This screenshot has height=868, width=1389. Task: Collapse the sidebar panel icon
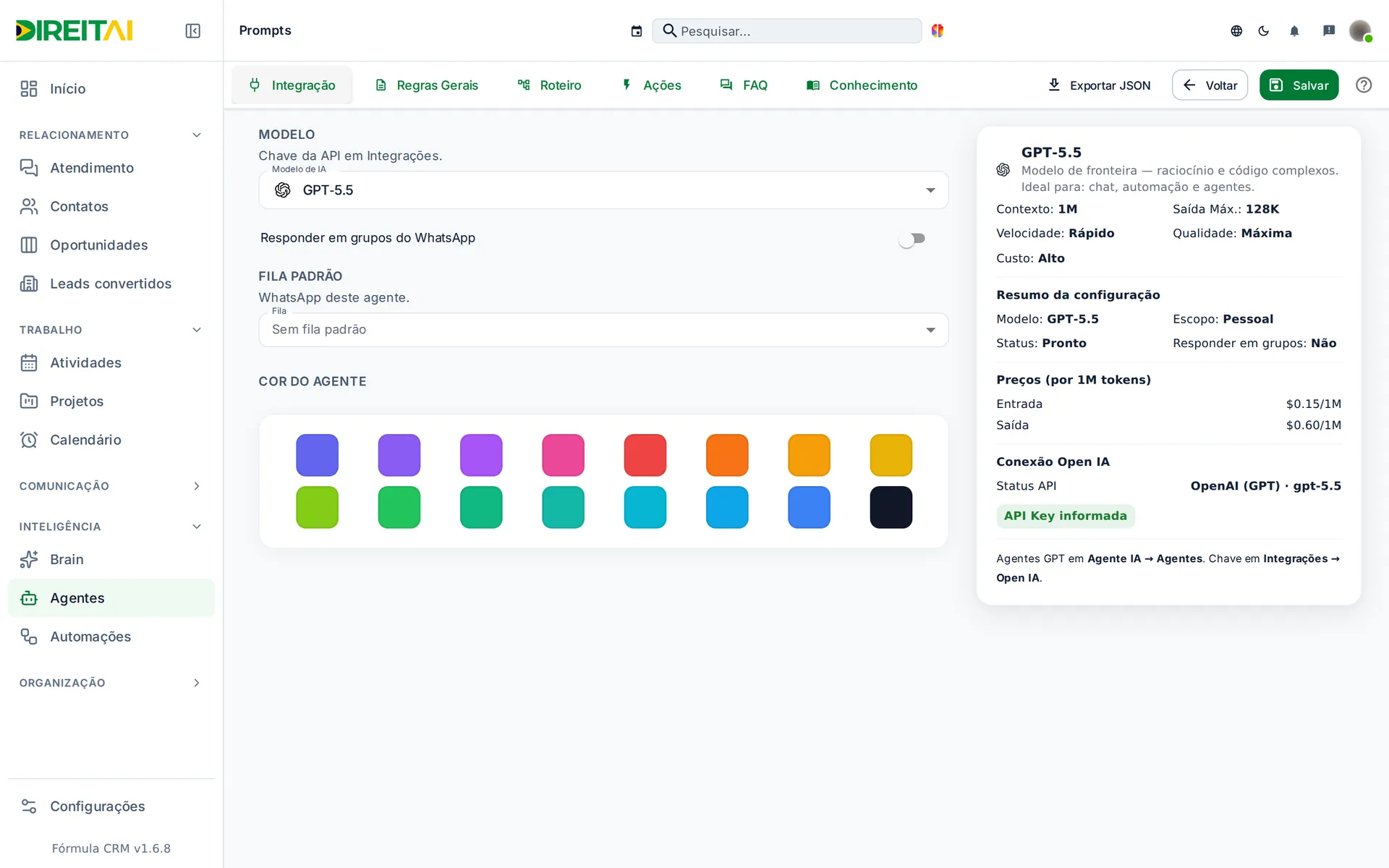tap(192, 30)
